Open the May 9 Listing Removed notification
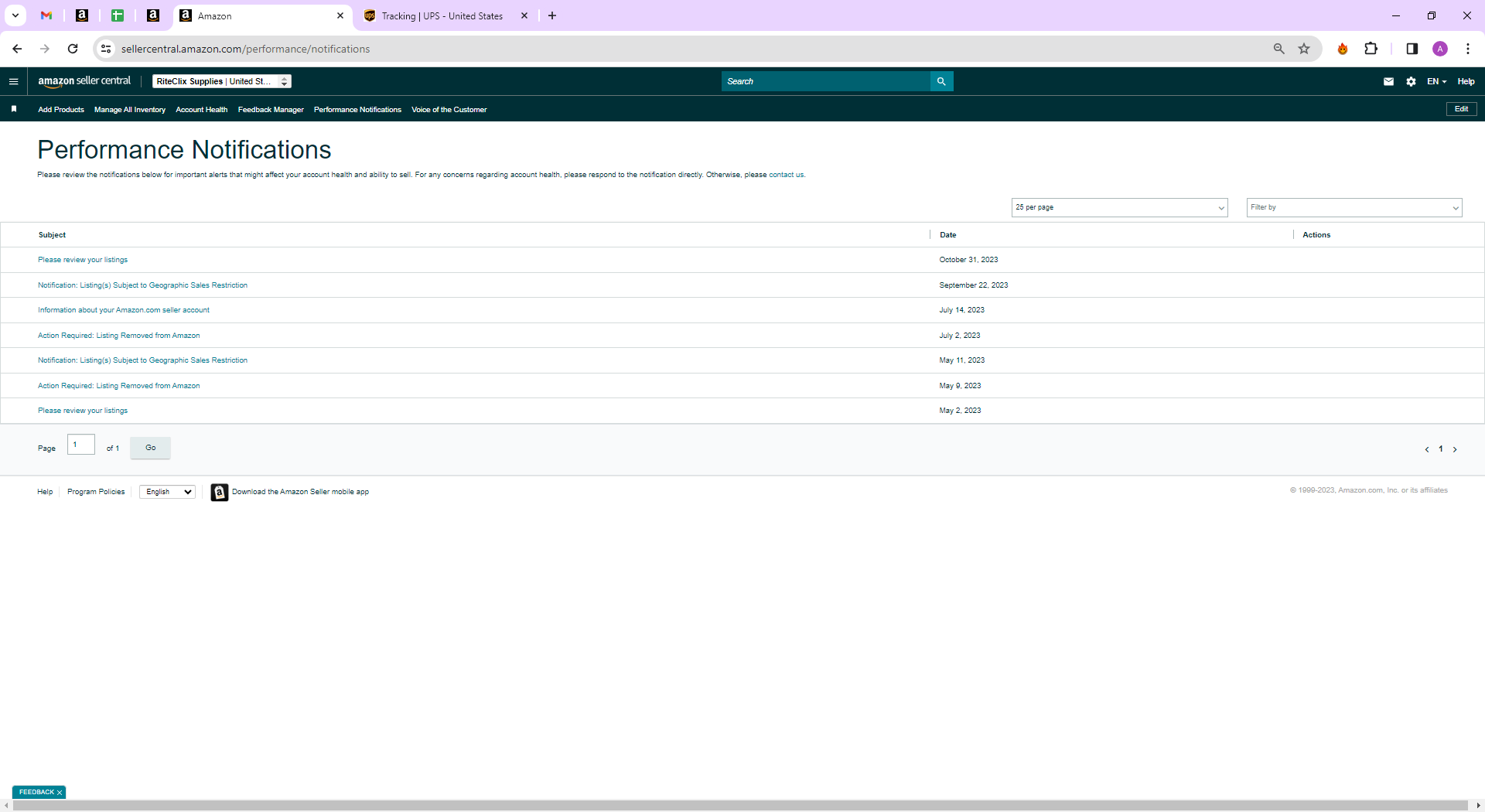The image size is (1485, 812). click(119, 386)
